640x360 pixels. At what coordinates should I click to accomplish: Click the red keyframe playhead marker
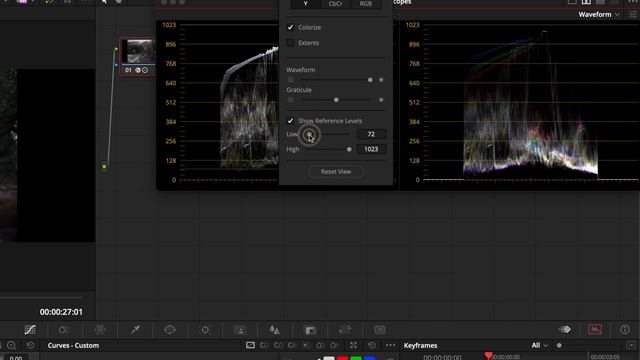(x=489, y=356)
